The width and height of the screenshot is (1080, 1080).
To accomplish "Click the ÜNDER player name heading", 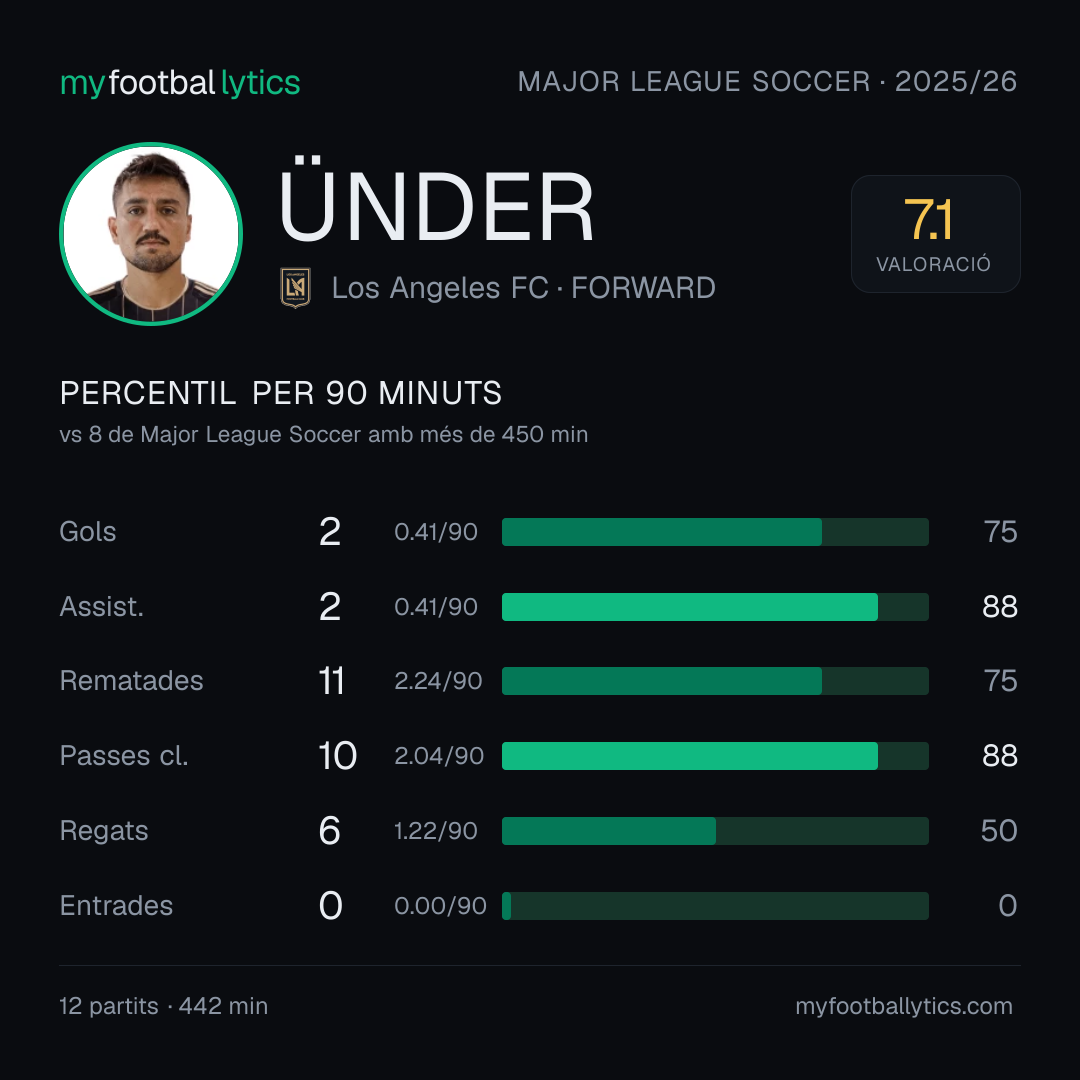I will click(436, 200).
